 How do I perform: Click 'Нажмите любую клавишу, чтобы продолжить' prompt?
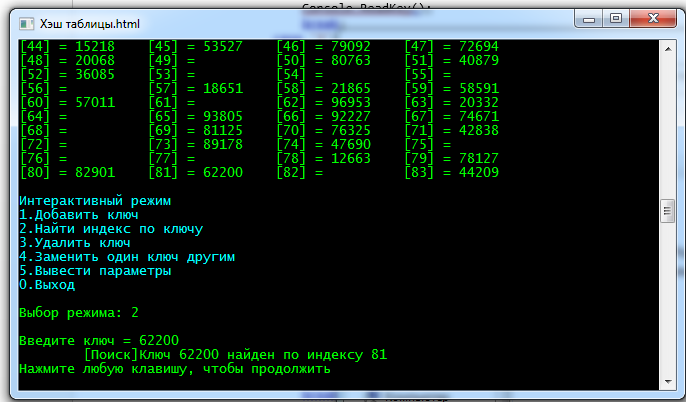175,368
